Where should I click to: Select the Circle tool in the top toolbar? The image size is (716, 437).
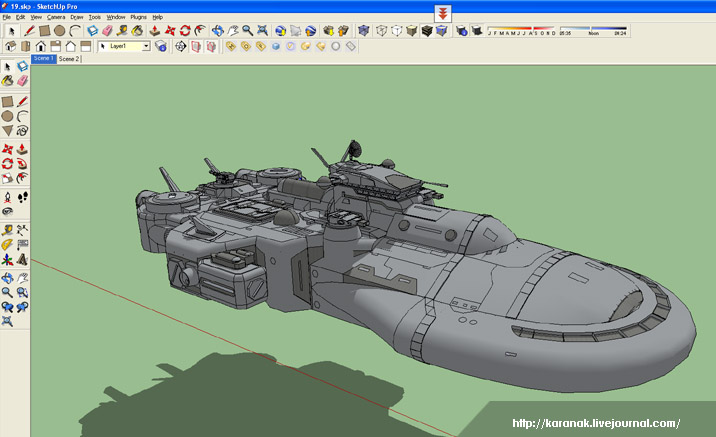[59, 31]
